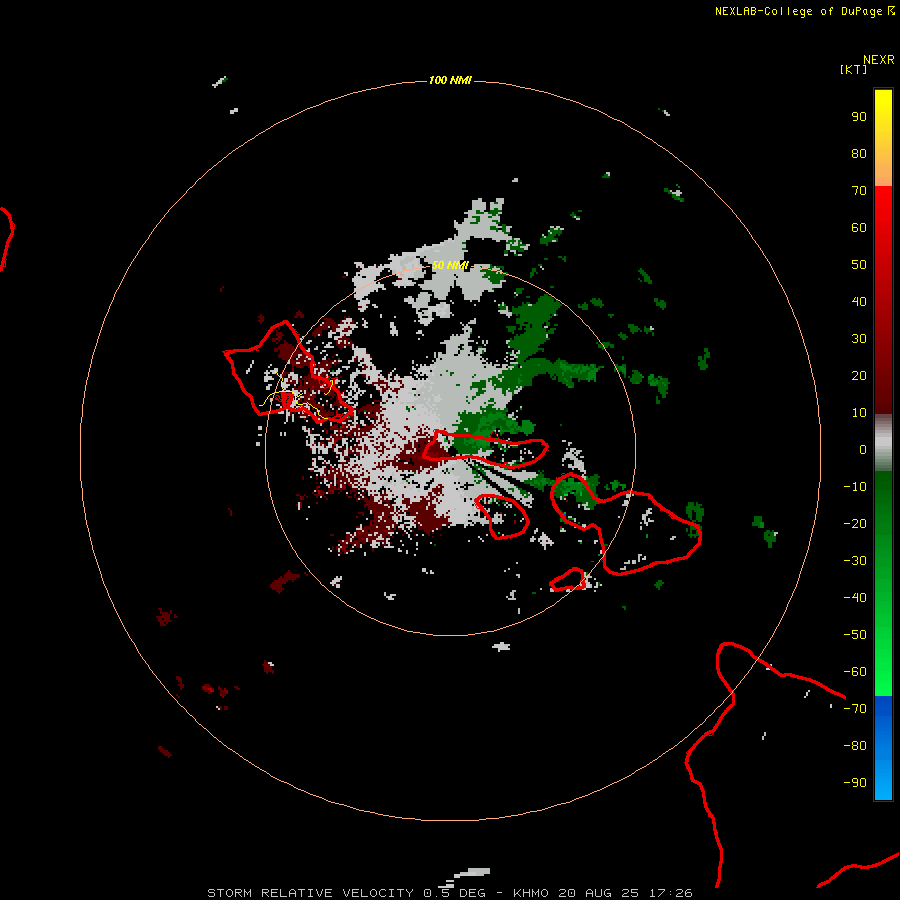Click the STORM RELATIVE VELOCITY caption text
Viewport: 900px width, 900px height.
311,893
